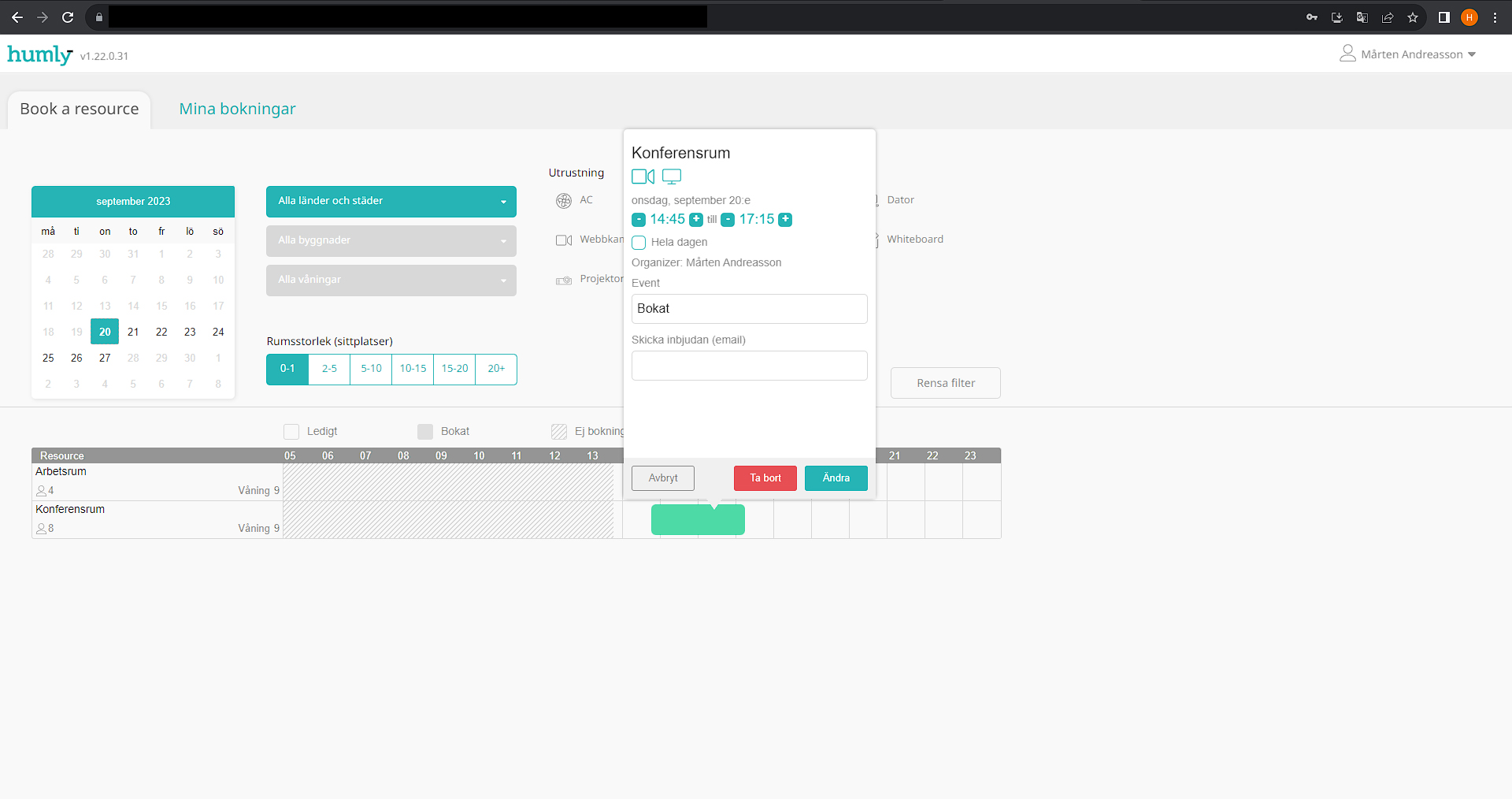Switch to the Mina bokningar tab

(x=237, y=109)
